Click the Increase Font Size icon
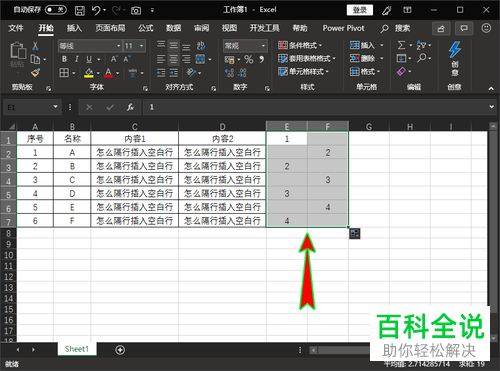Viewport: 500px width, 371px height. point(114,59)
